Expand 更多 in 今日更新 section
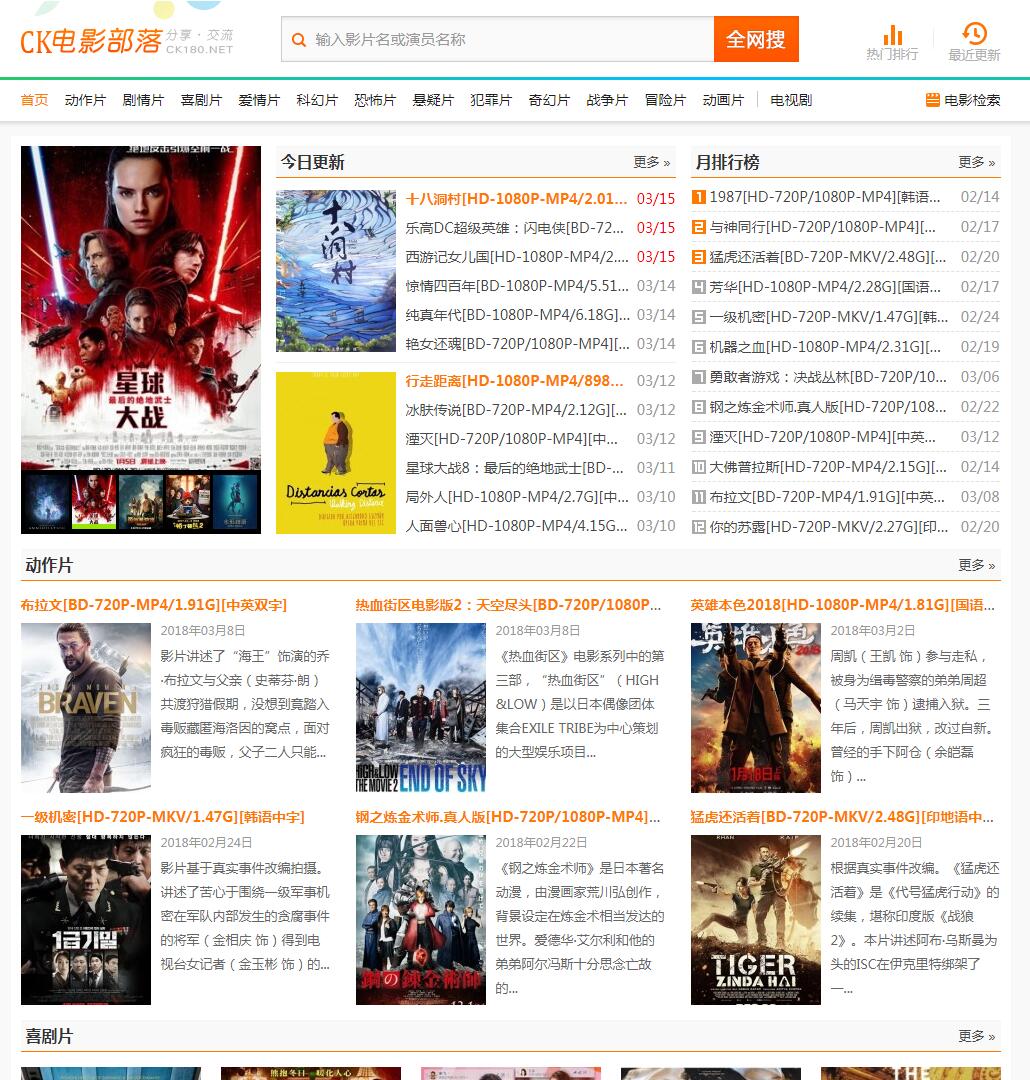This screenshot has width=1030, height=1080. pyautogui.click(x=652, y=162)
